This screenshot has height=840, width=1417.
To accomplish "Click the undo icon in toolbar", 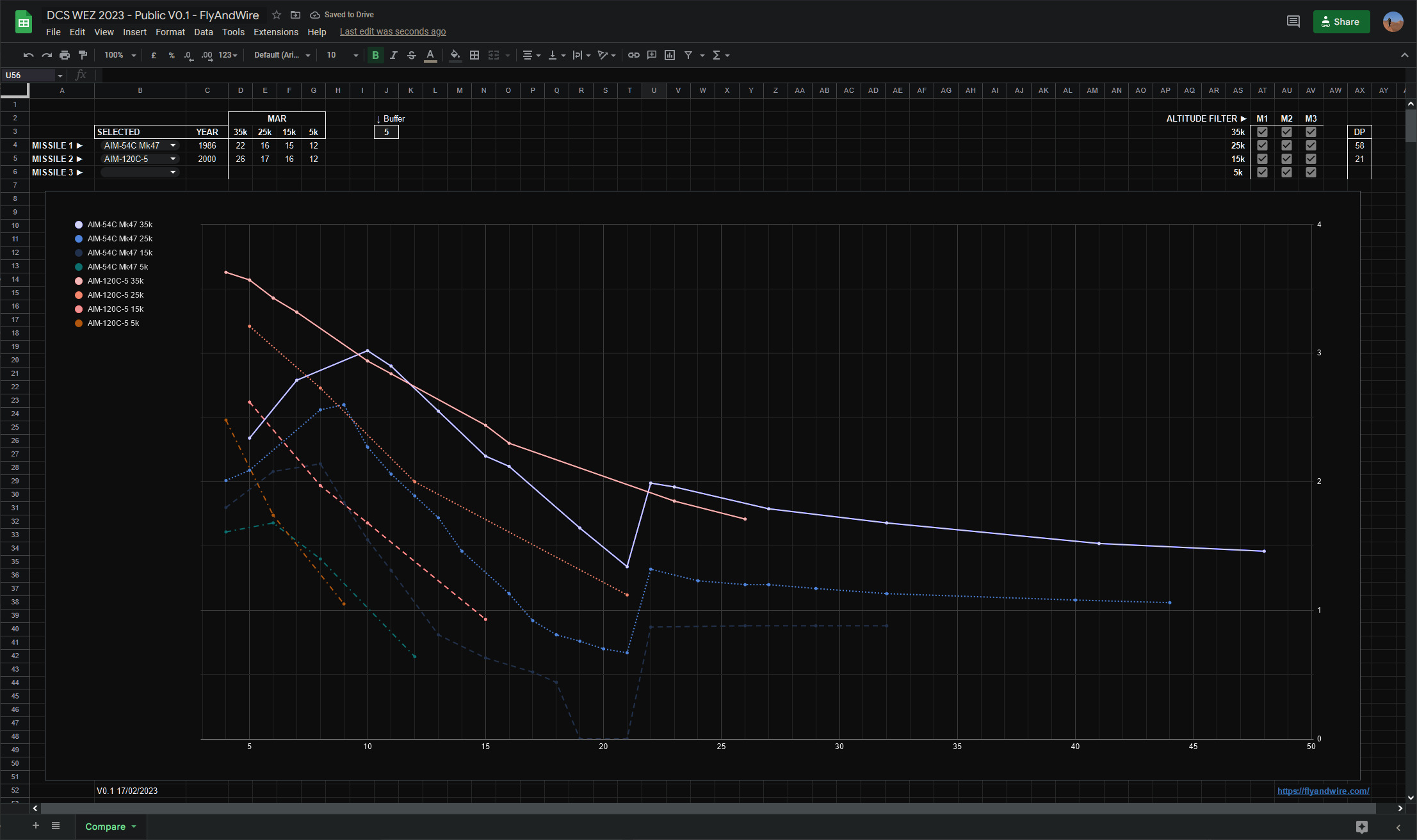I will (28, 55).
